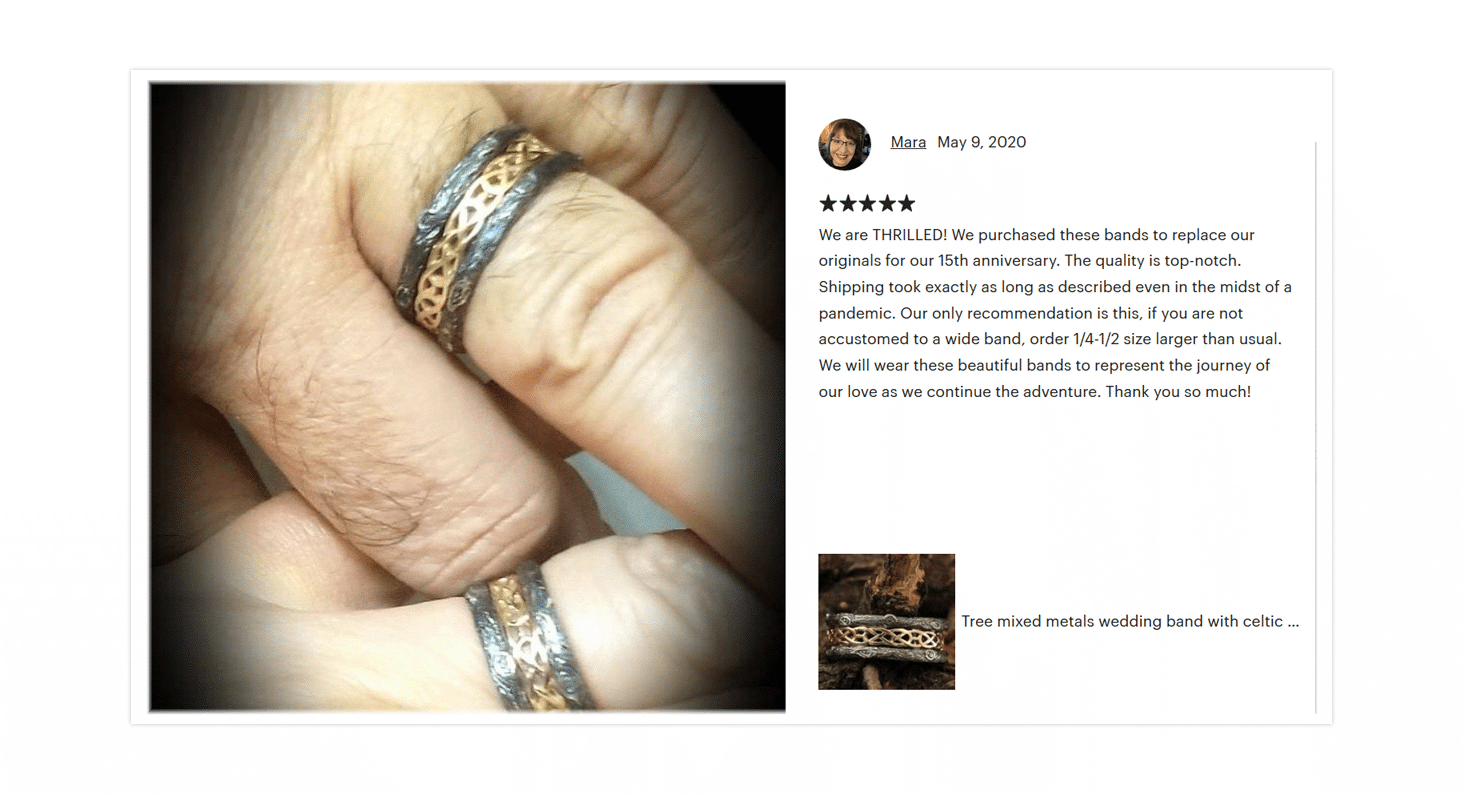Viewport: 1464px width, 794px height.
Task: Open Tree mixed metals wedding band listing
Action: pos(1130,621)
